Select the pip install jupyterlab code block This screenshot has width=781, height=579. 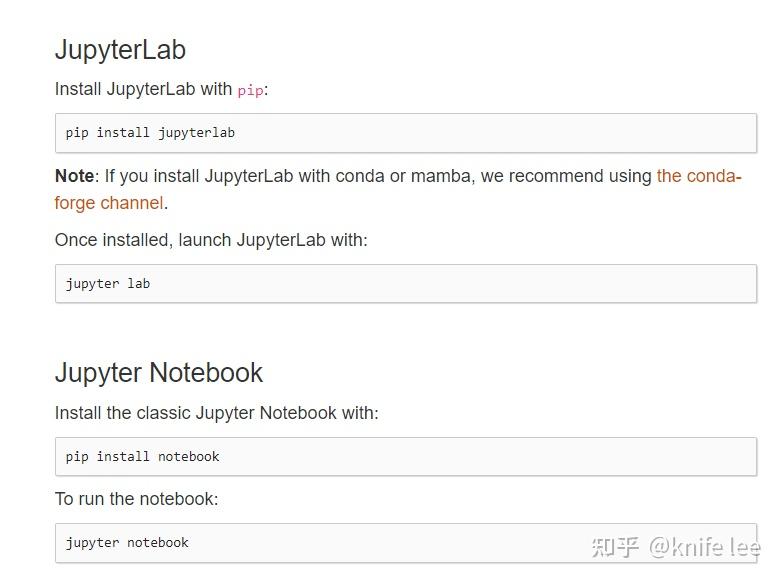(x=406, y=133)
